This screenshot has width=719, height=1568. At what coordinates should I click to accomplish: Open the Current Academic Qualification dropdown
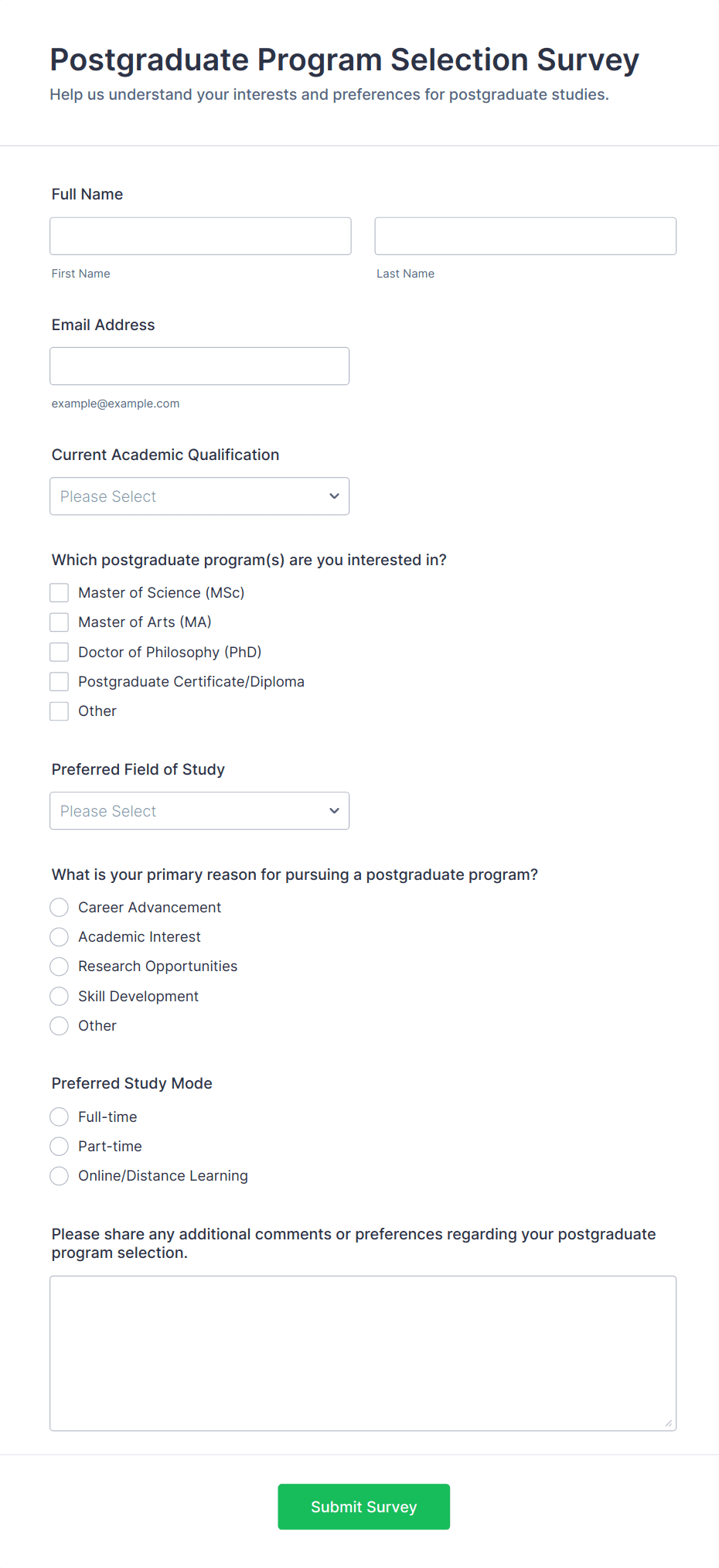click(x=199, y=496)
